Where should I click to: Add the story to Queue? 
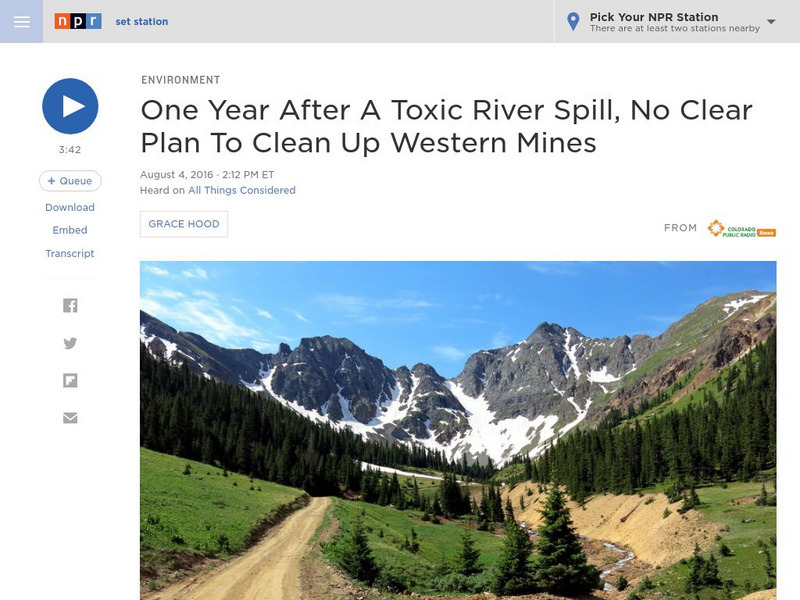tap(70, 181)
